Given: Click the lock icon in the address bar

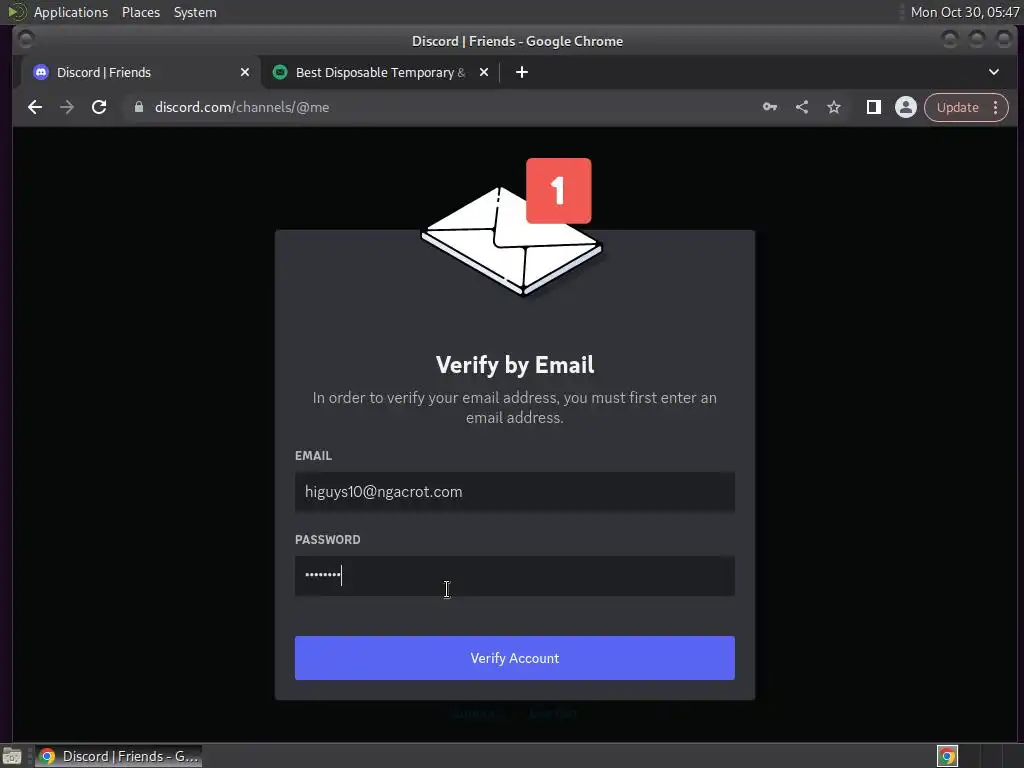Looking at the screenshot, I should pos(138,107).
